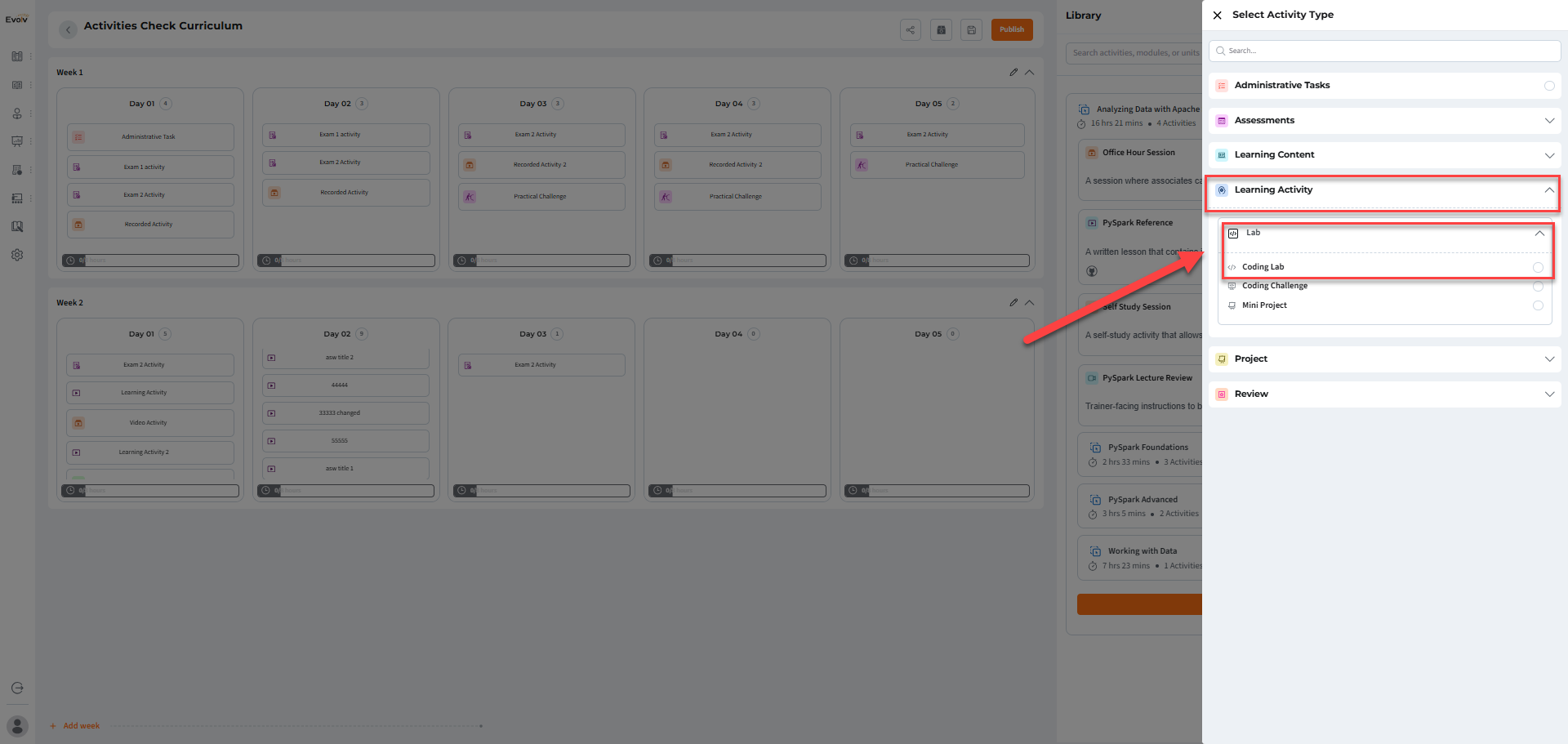Click the Week 1 Day 03 hours progress bar
Screen dimensions: 1568x744
(542, 261)
